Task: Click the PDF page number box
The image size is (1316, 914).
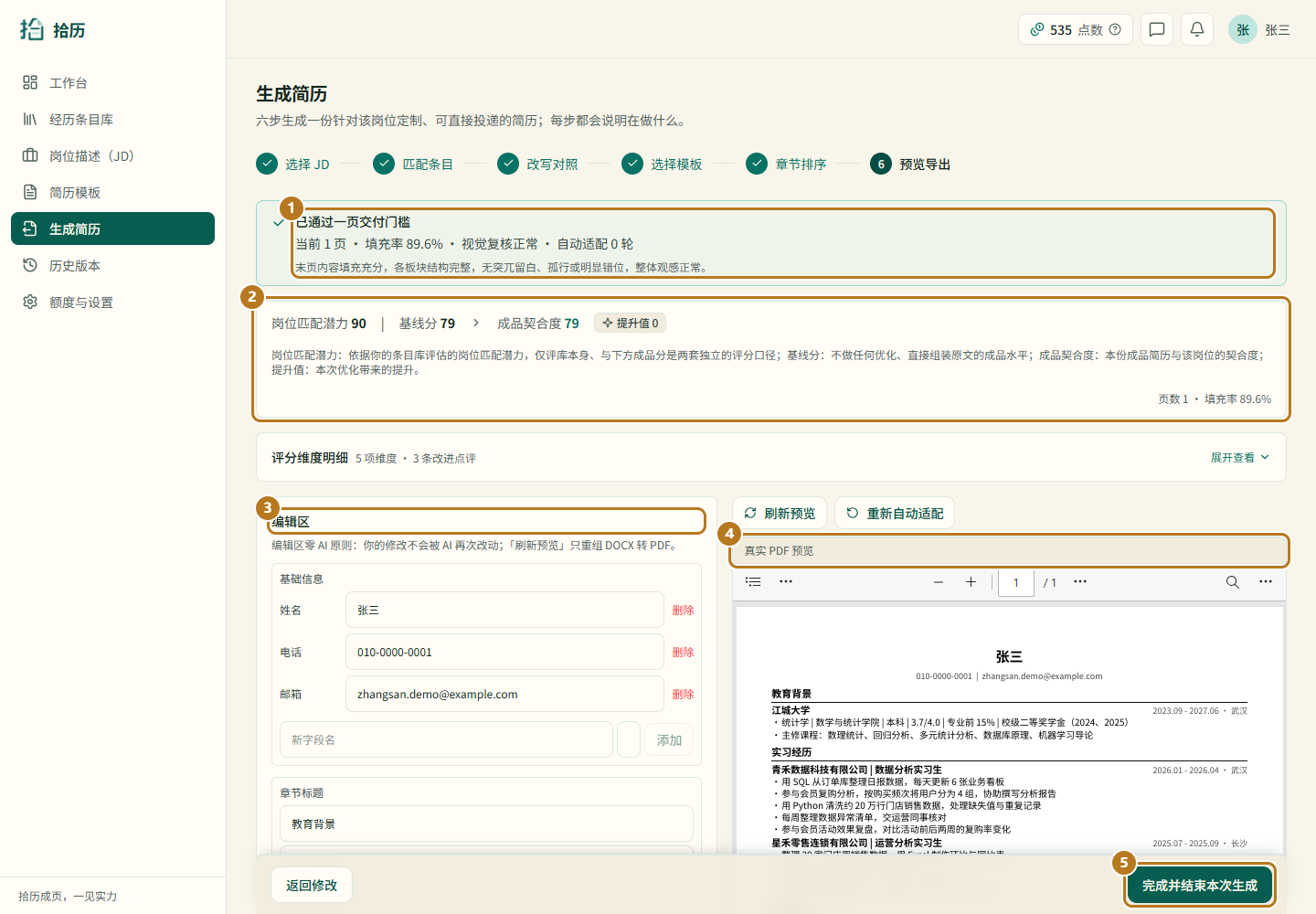Action: click(1016, 582)
